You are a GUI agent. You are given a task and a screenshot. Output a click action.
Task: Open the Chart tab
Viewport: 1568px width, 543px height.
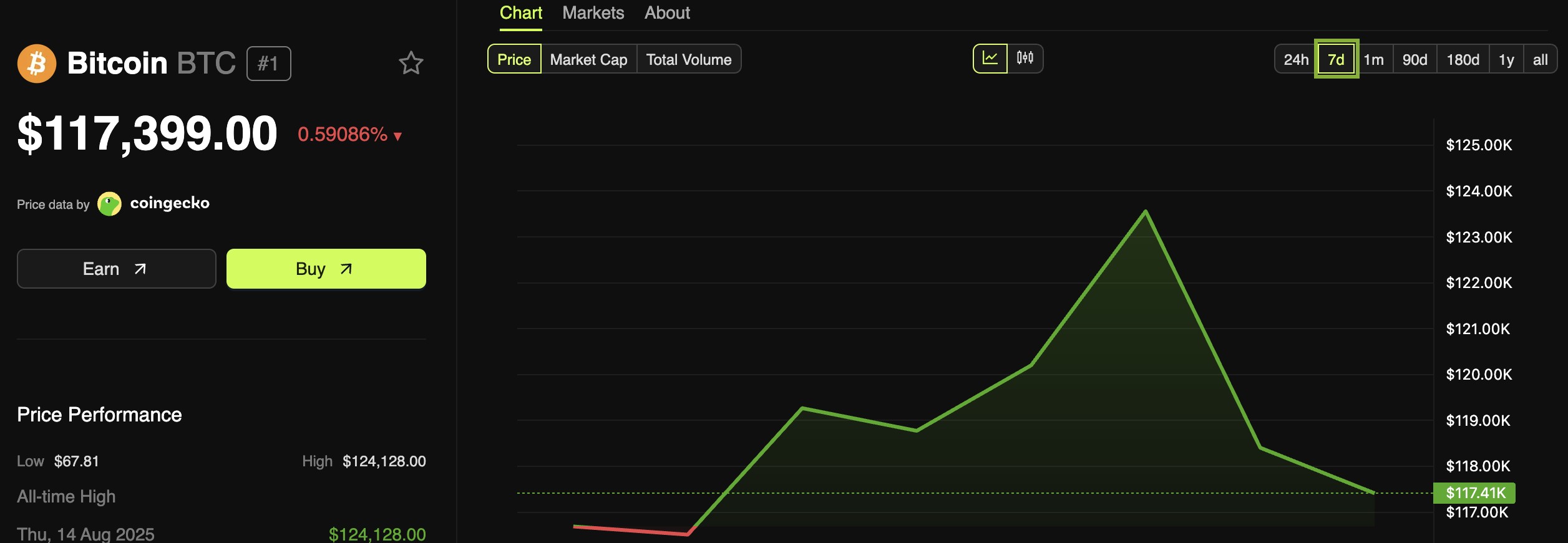pos(521,13)
